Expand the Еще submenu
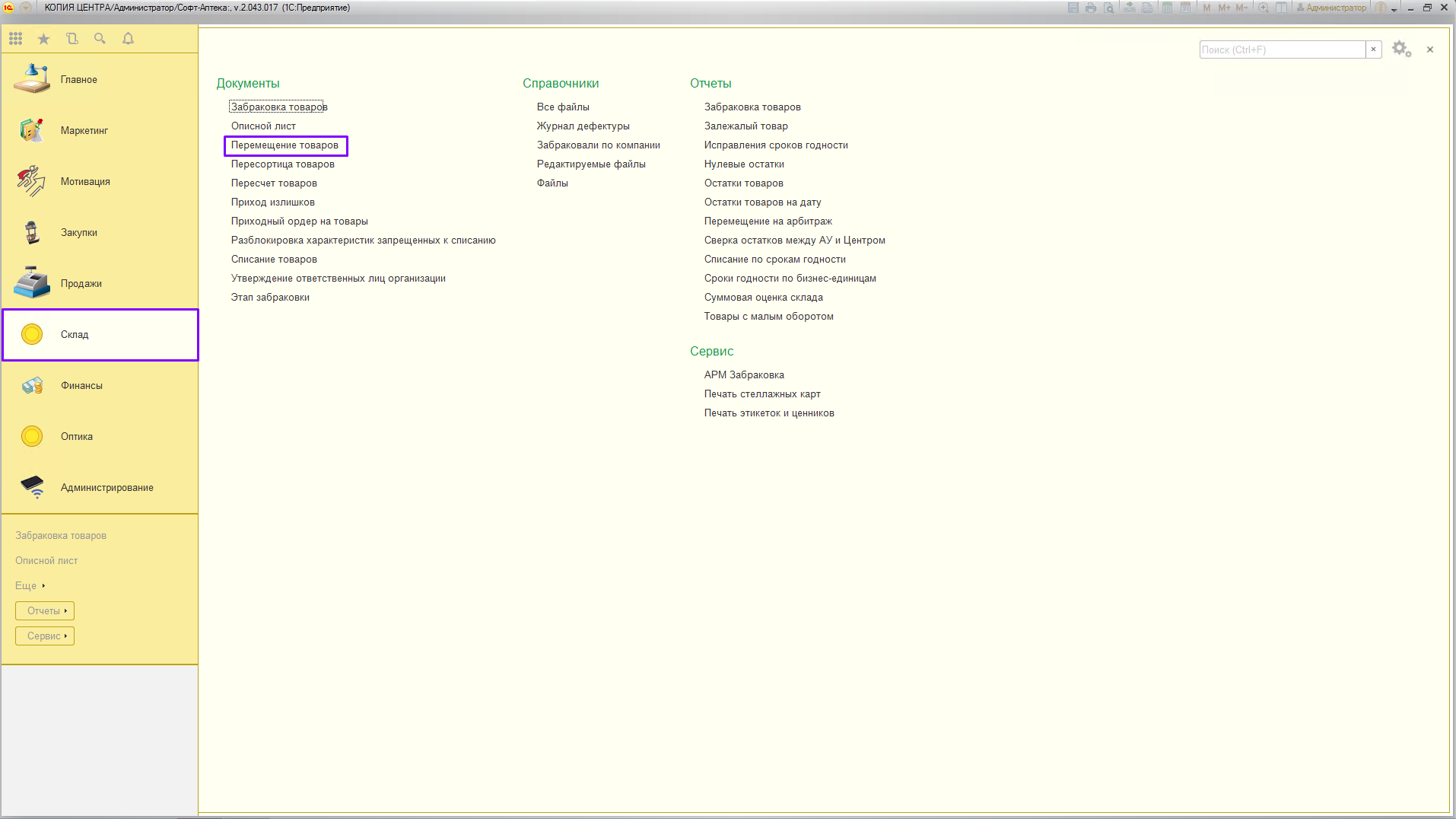Screen dimensions: 1456x819 [30, 585]
